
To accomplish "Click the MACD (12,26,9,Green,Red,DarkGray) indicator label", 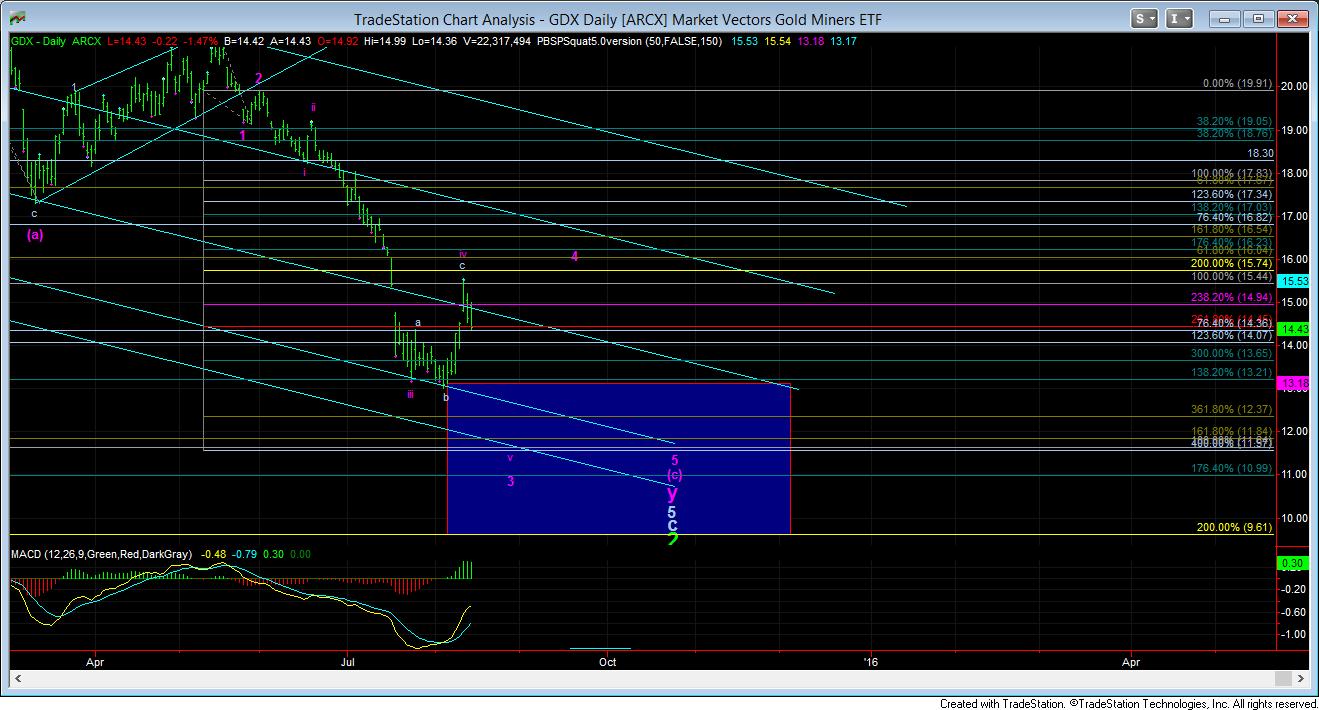I will (x=103, y=554).
